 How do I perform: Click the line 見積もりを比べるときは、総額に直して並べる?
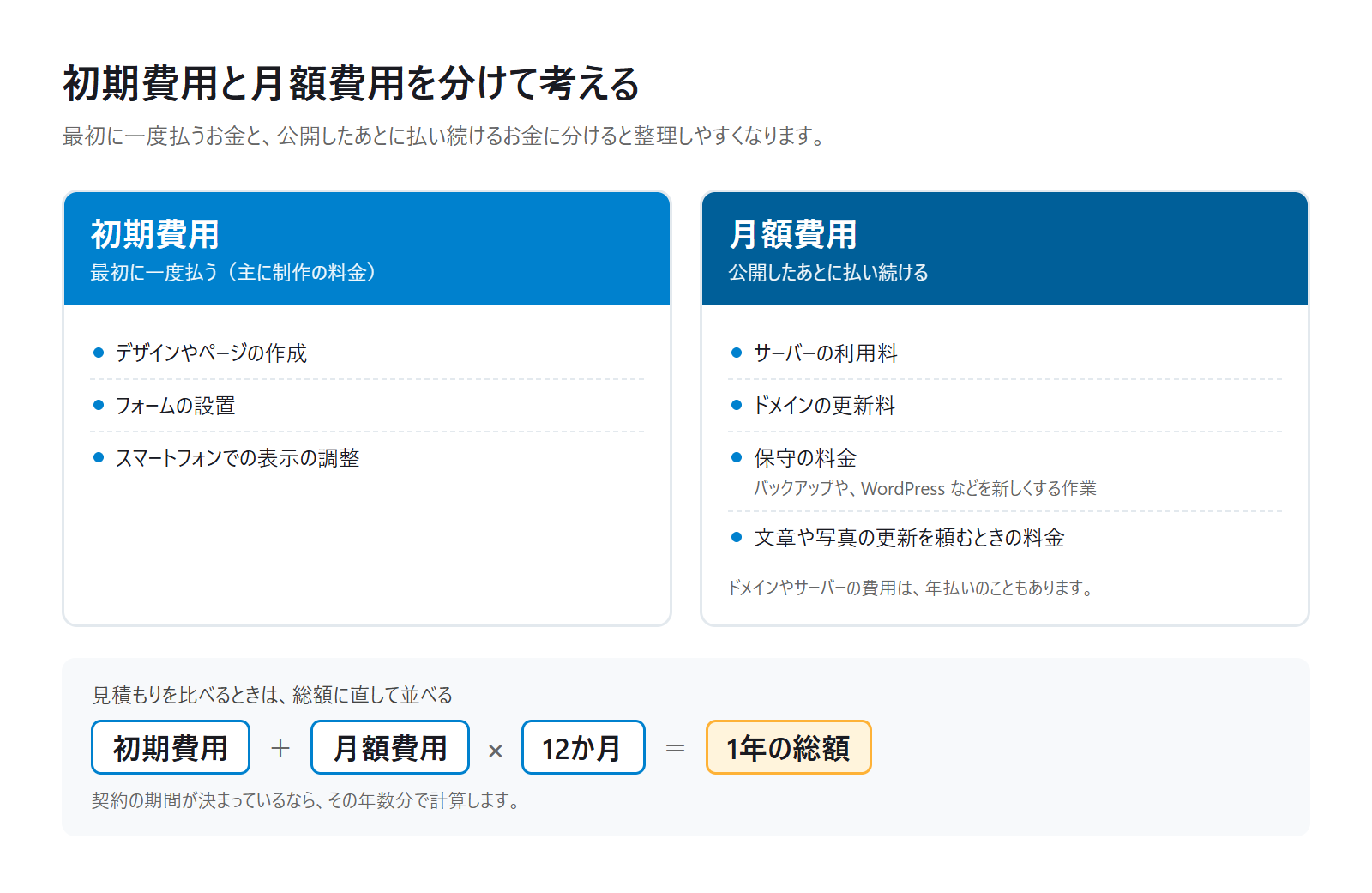(273, 695)
